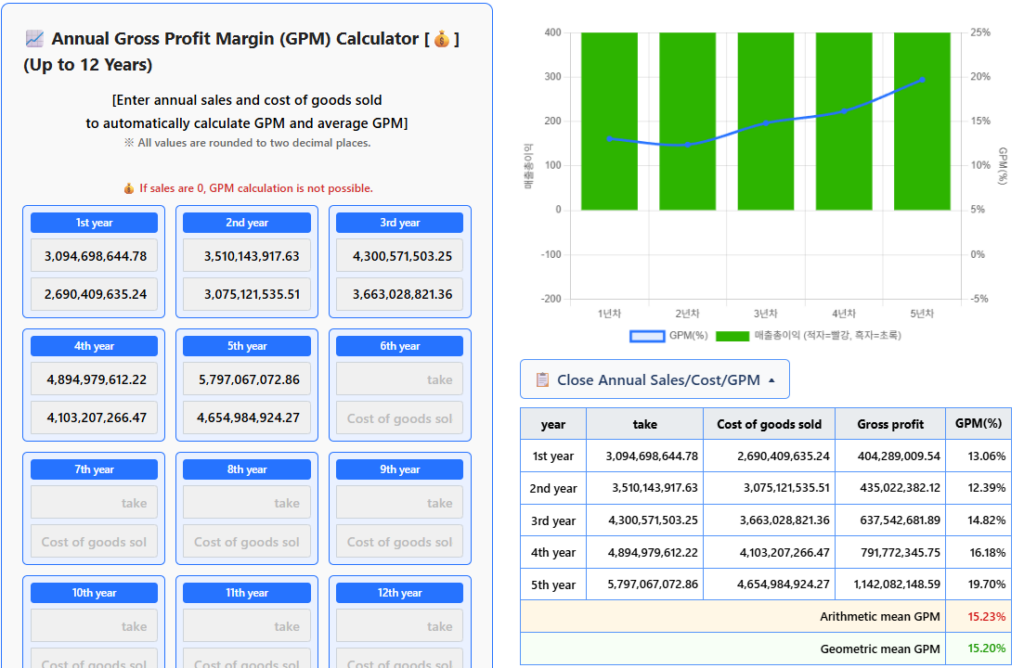Click the 5th year header label
Screen dimensions: 1024x668
point(247,346)
